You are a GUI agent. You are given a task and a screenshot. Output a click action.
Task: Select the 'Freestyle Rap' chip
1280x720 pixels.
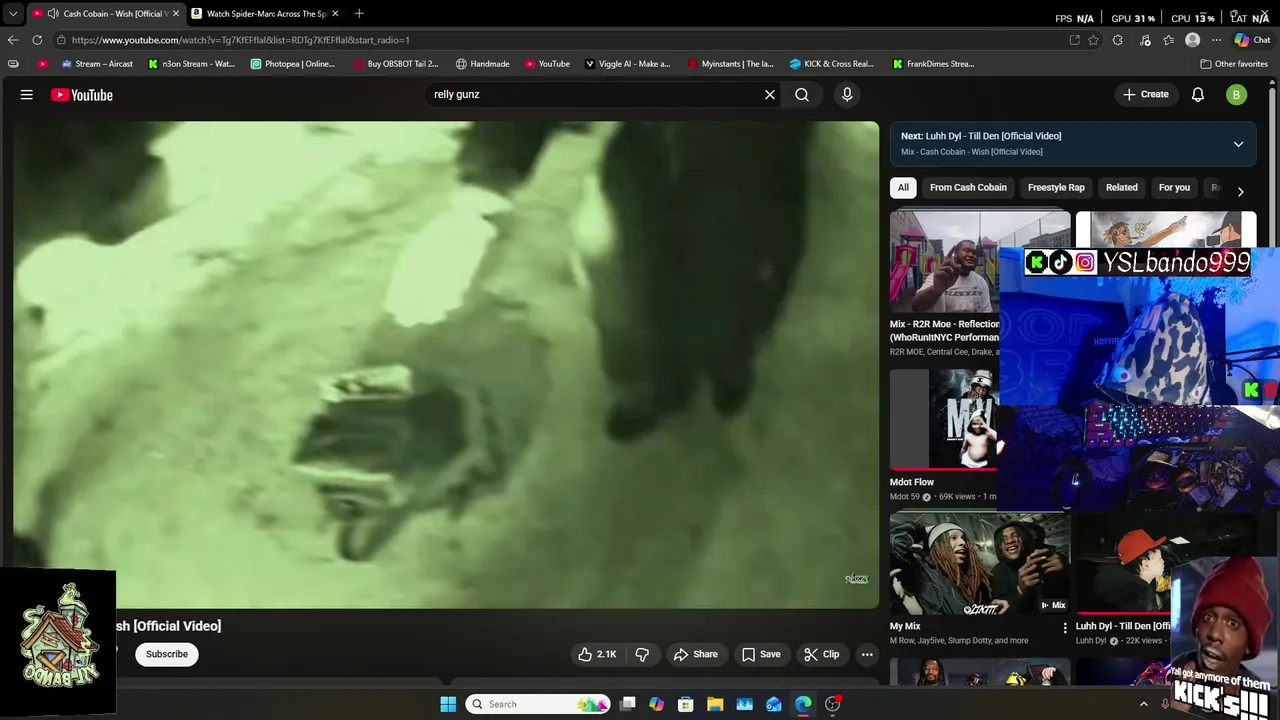tap(1056, 187)
